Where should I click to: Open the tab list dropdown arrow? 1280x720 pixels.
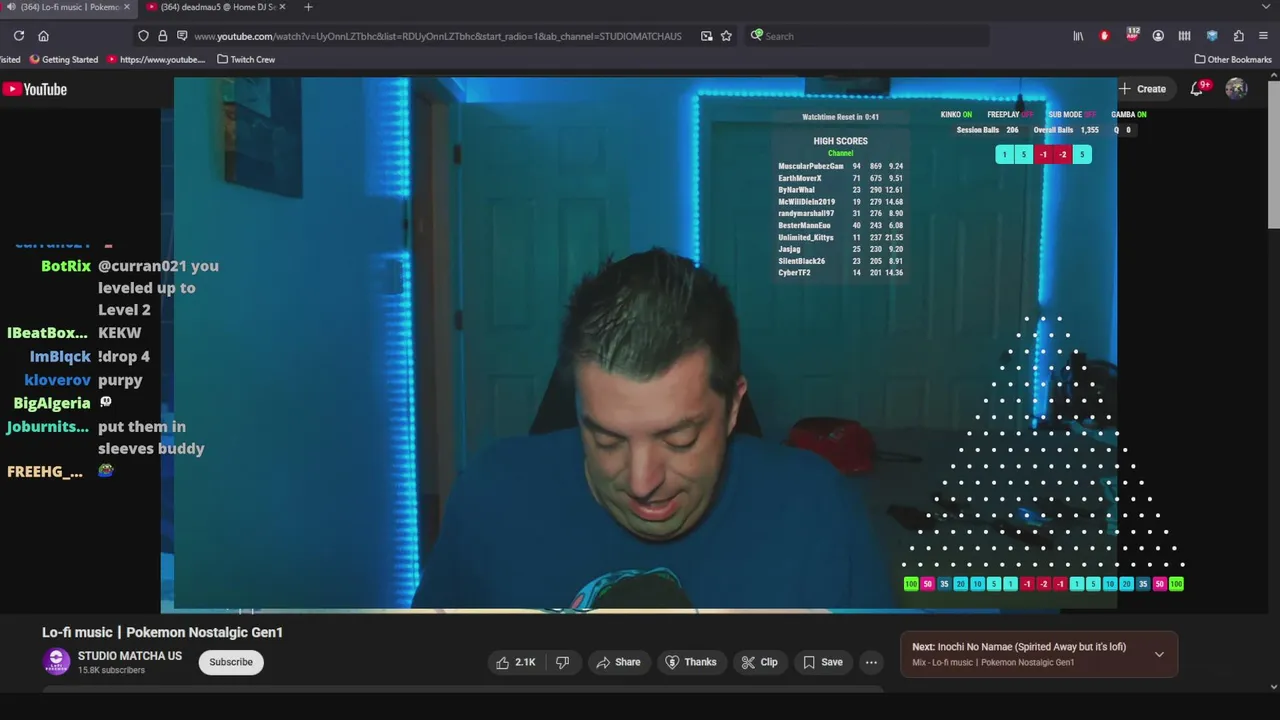[1266, 7]
